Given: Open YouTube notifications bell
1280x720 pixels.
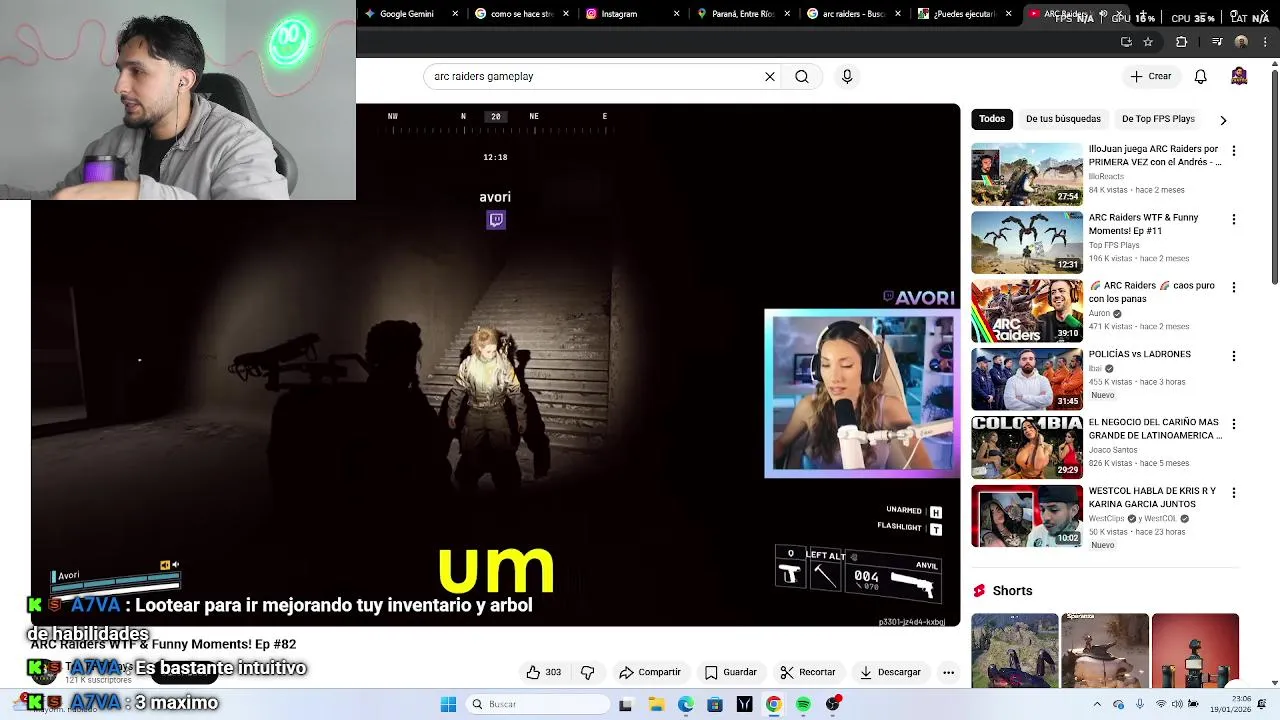Looking at the screenshot, I should [x=1201, y=76].
